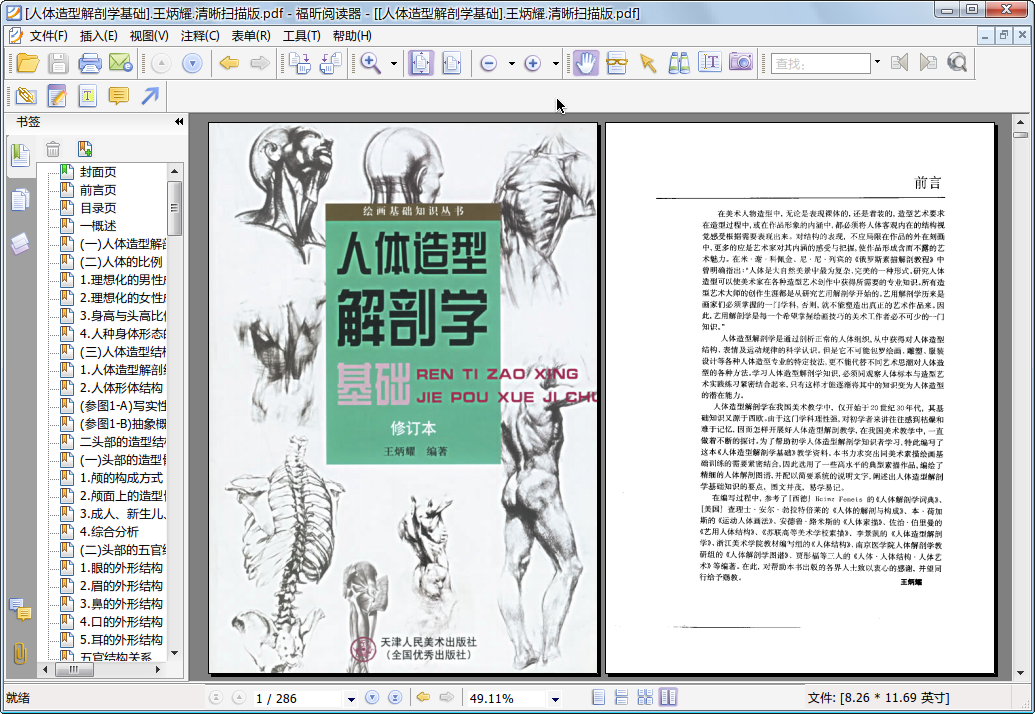Click the zoom in plus button
The width and height of the screenshot is (1035, 714).
(533, 63)
